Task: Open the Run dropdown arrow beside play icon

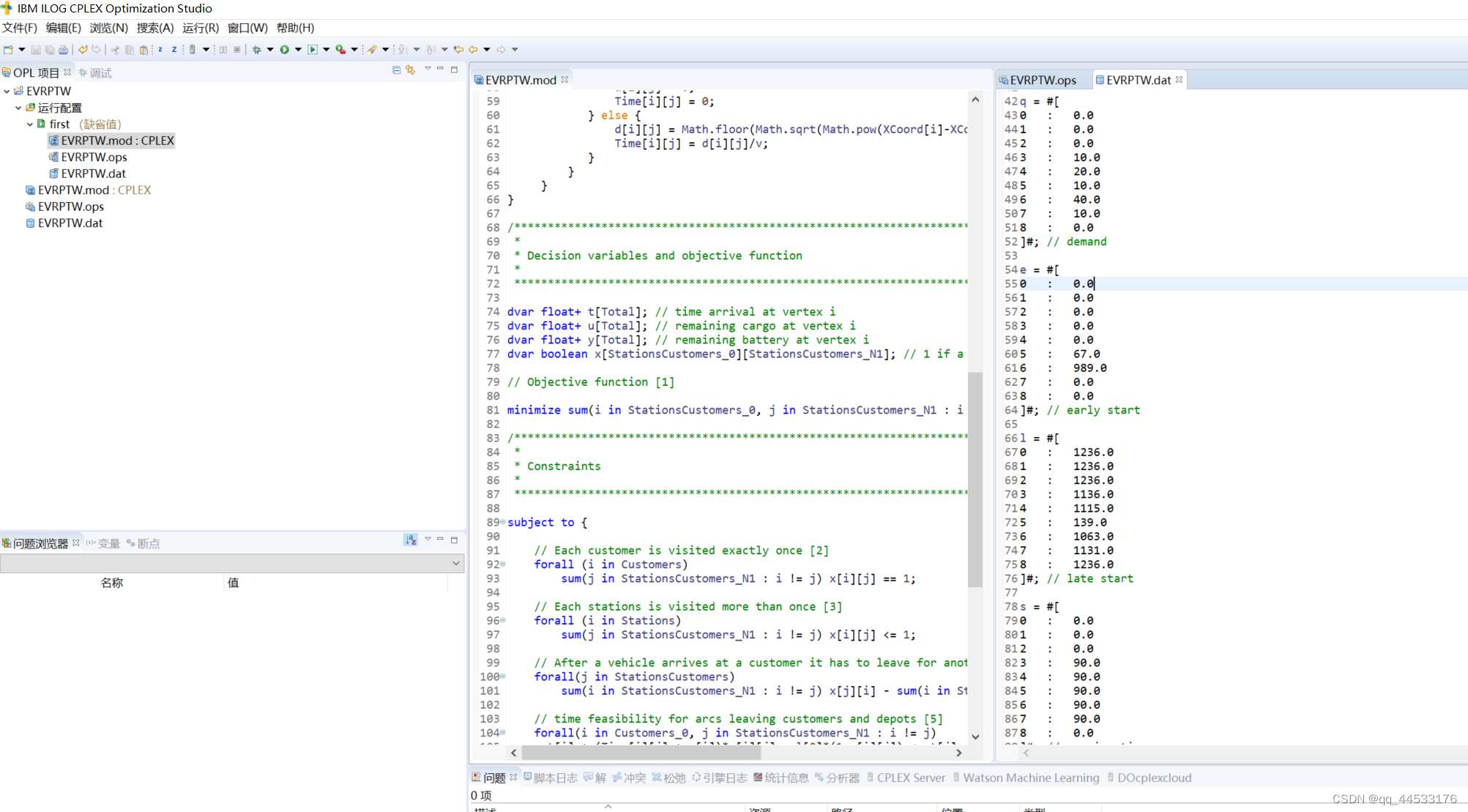Action: point(298,49)
